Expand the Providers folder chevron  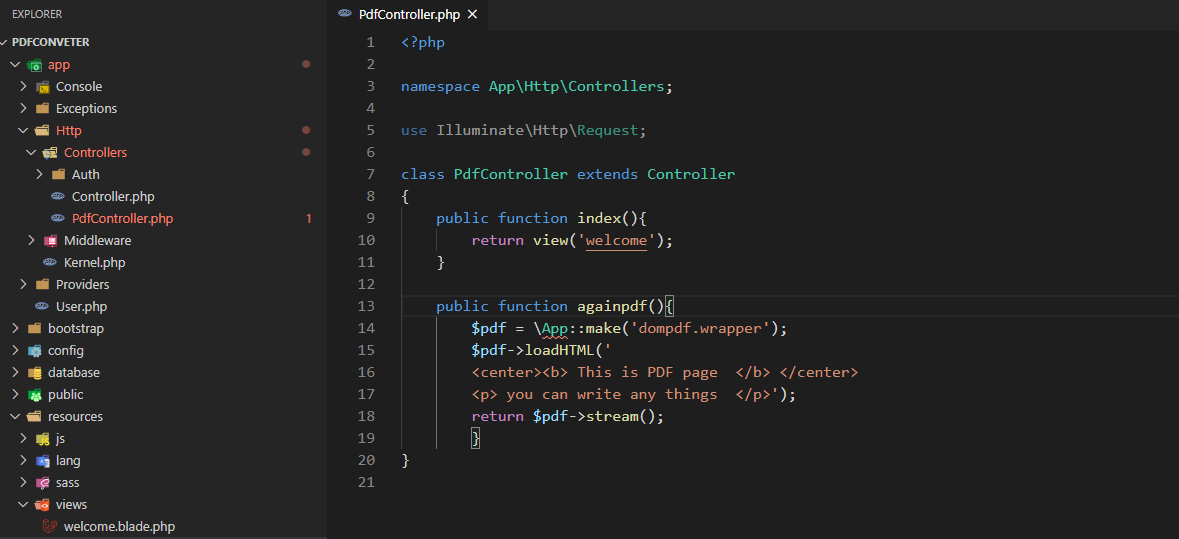tap(23, 285)
